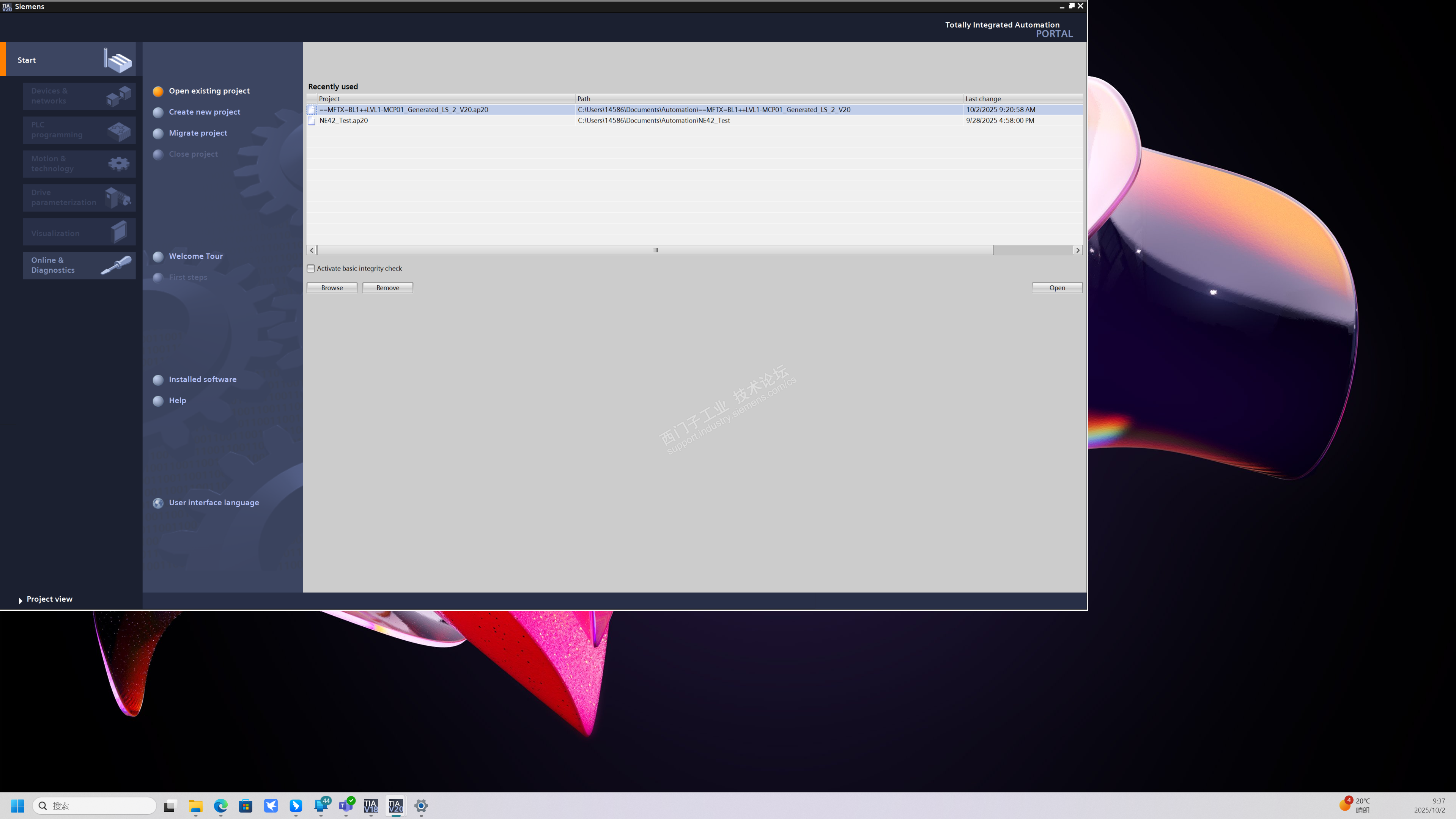Click the NE42_Test.ap20 project file icon
The image size is (1456, 819).
coord(312,121)
